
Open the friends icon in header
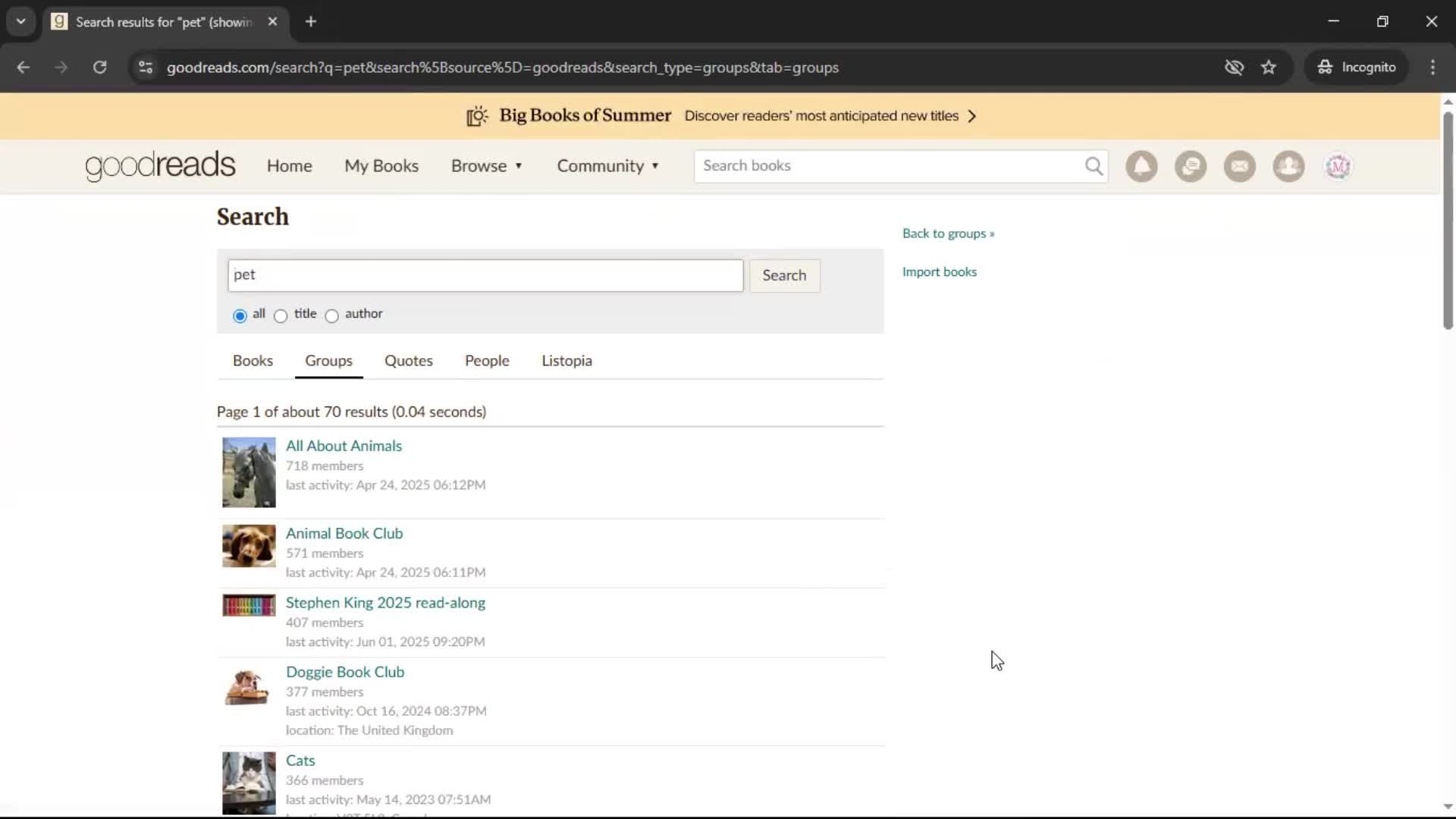[1288, 166]
